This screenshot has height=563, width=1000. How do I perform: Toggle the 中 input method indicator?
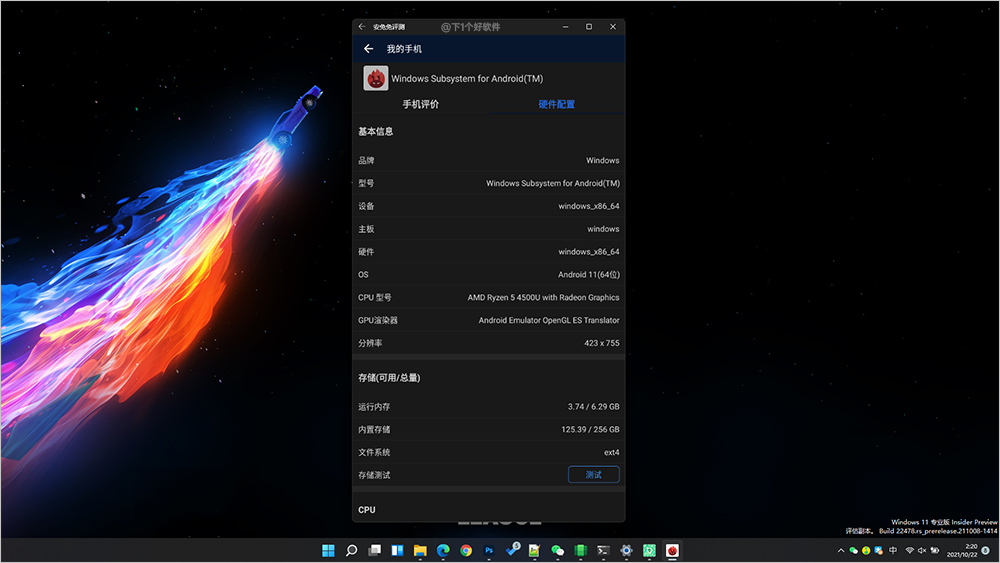(892, 550)
